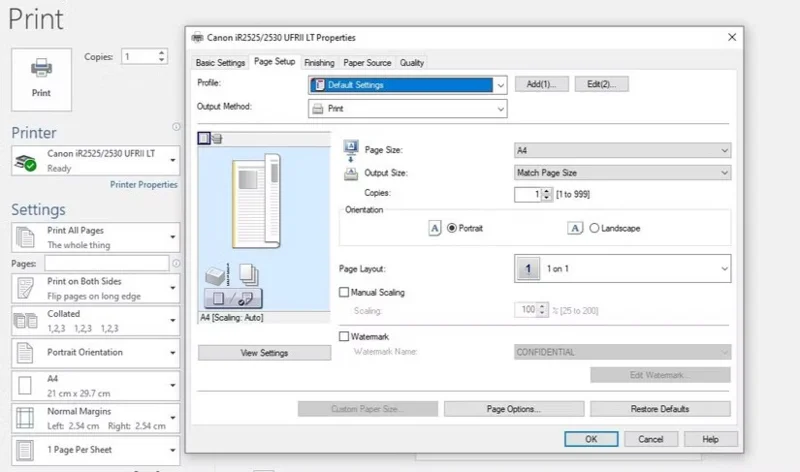Click the Print on Both Sides icon

click(x=25, y=288)
